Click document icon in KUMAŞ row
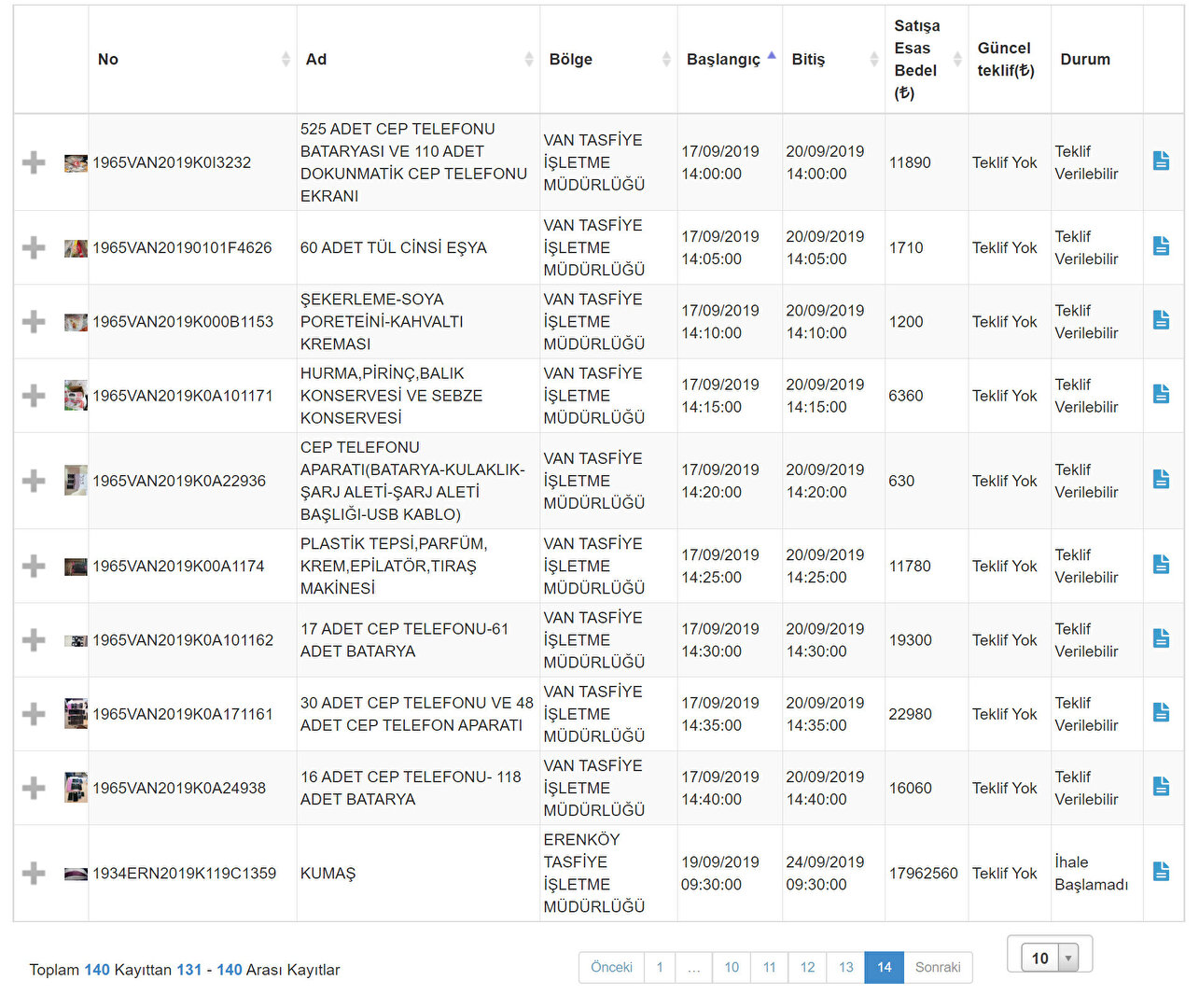The width and height of the screenshot is (1199, 1008). (1161, 872)
